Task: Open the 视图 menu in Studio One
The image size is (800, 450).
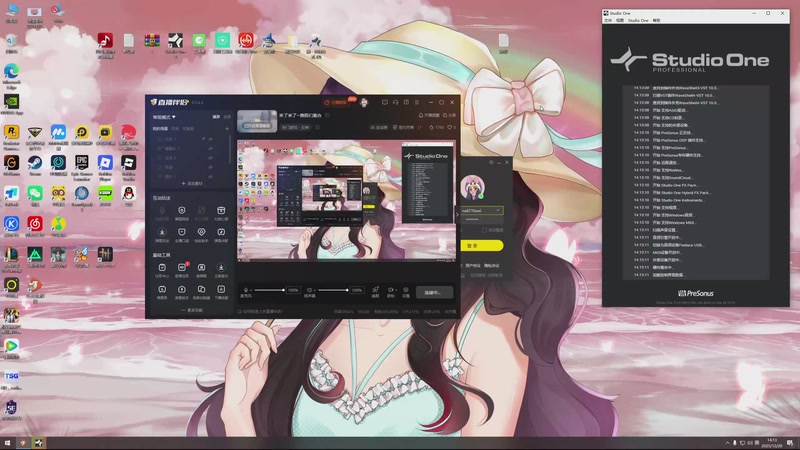Action: click(x=620, y=20)
